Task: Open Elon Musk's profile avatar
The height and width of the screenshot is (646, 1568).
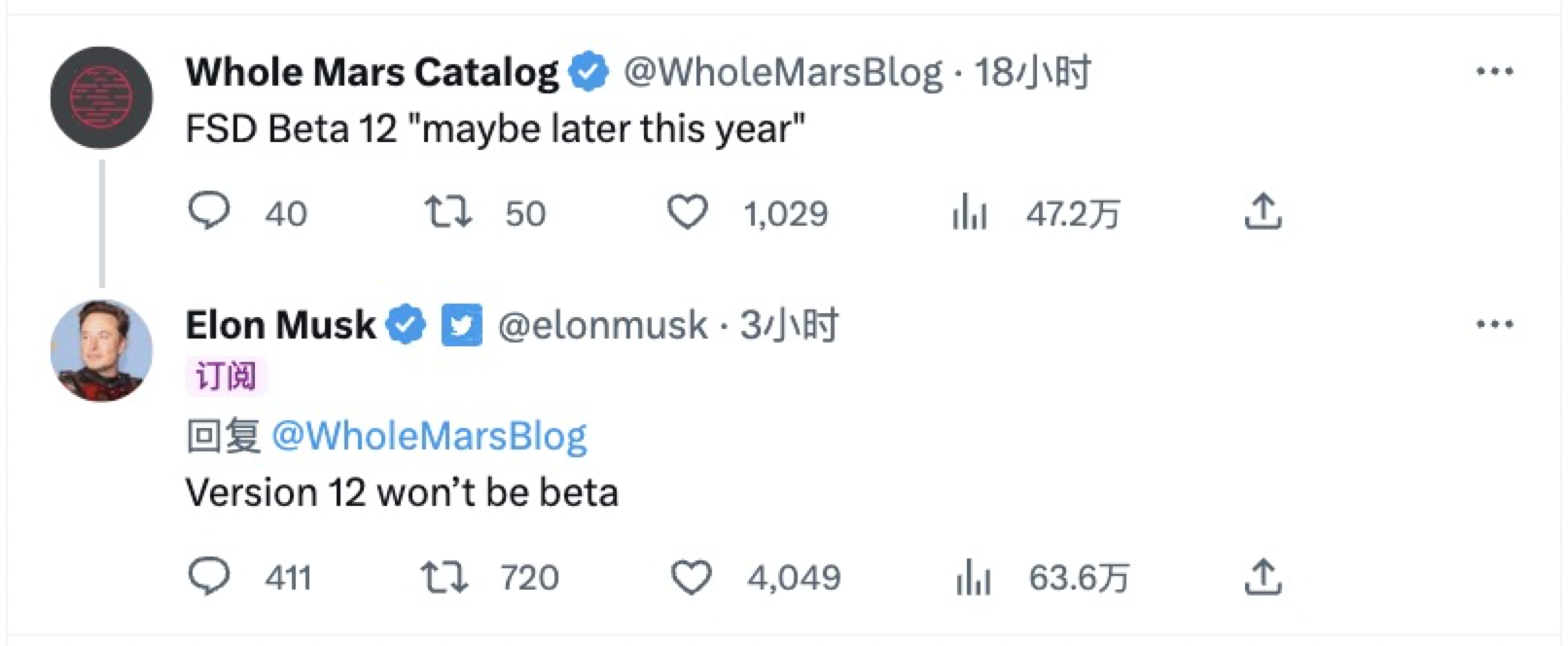Action: tap(101, 350)
